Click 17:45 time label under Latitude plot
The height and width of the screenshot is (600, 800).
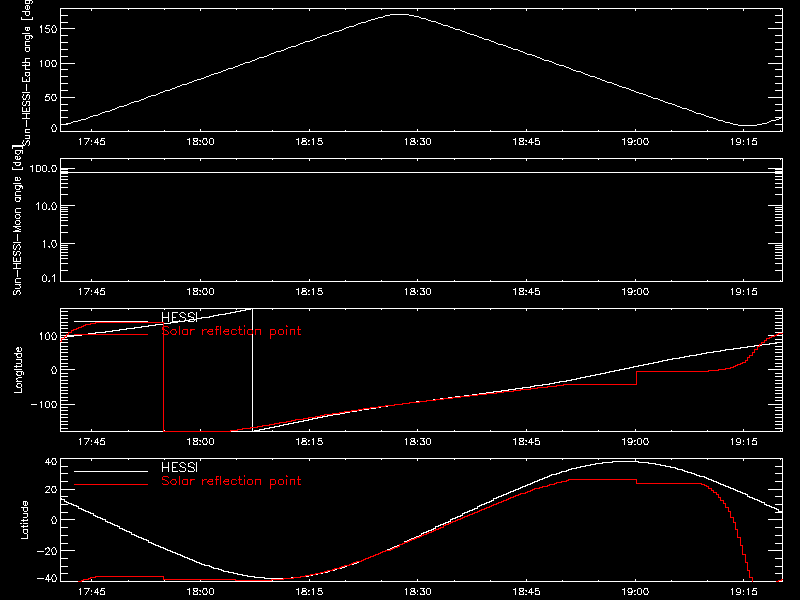(x=92, y=591)
